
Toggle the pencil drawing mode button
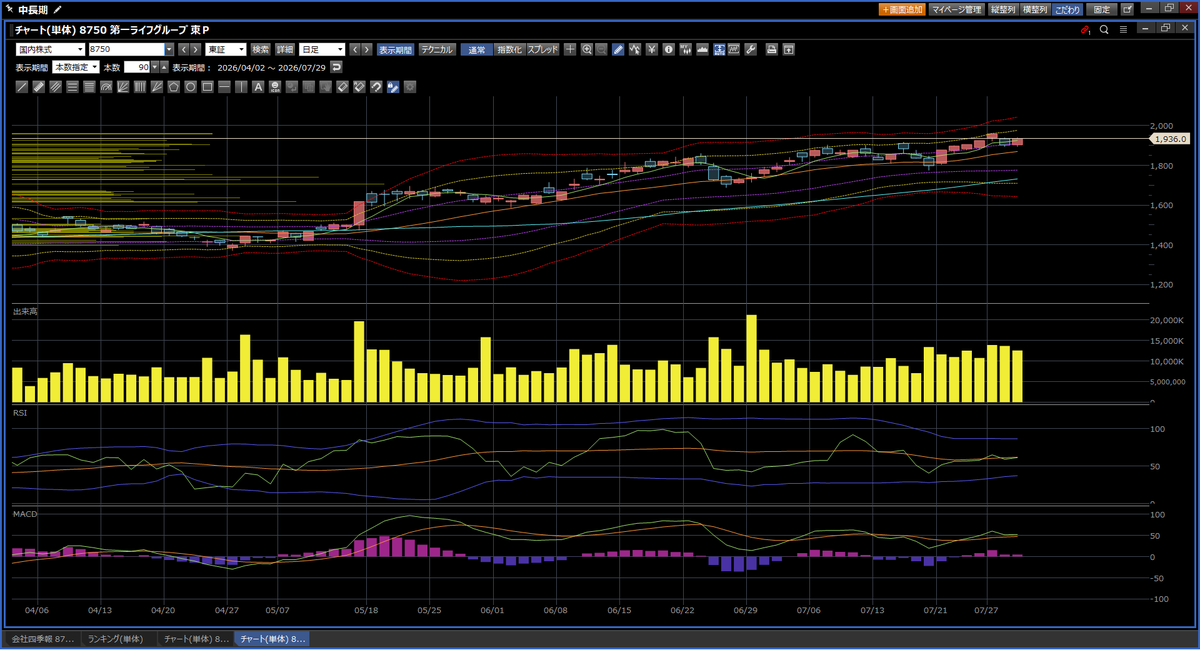click(618, 49)
